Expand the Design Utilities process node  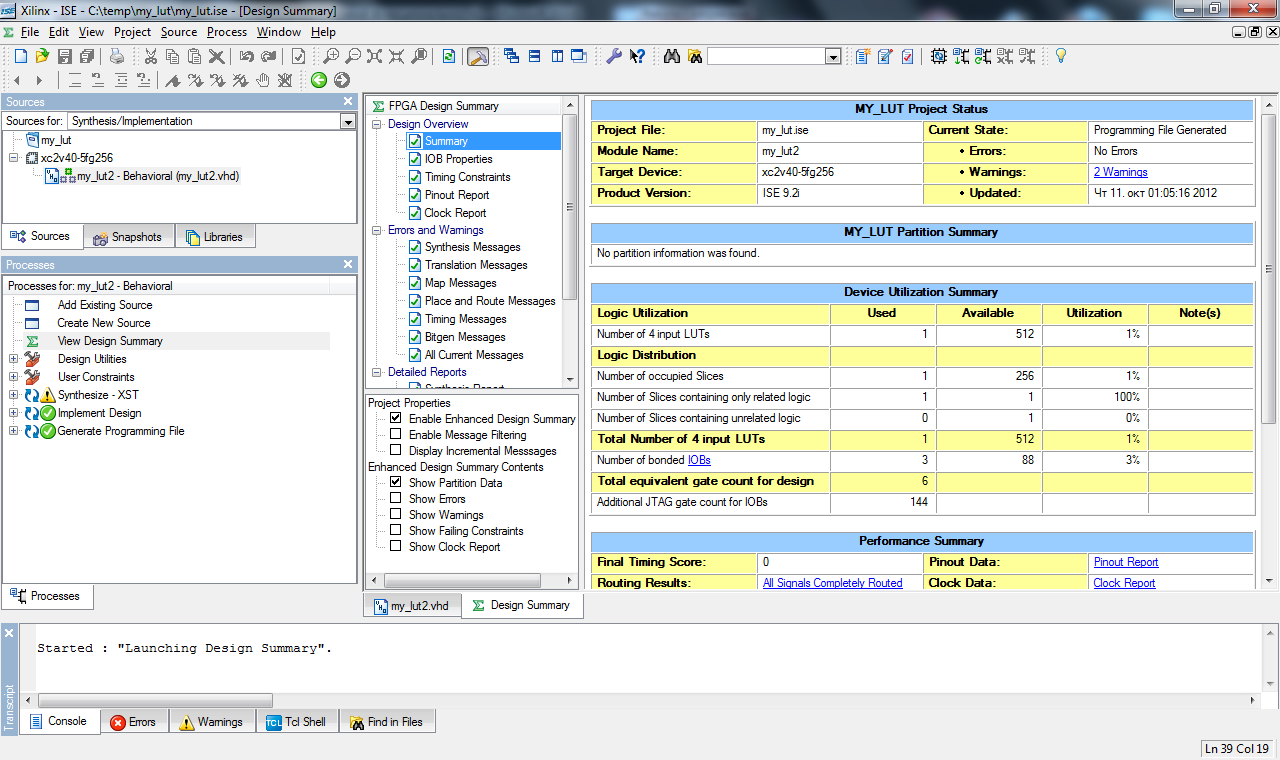(x=13, y=359)
